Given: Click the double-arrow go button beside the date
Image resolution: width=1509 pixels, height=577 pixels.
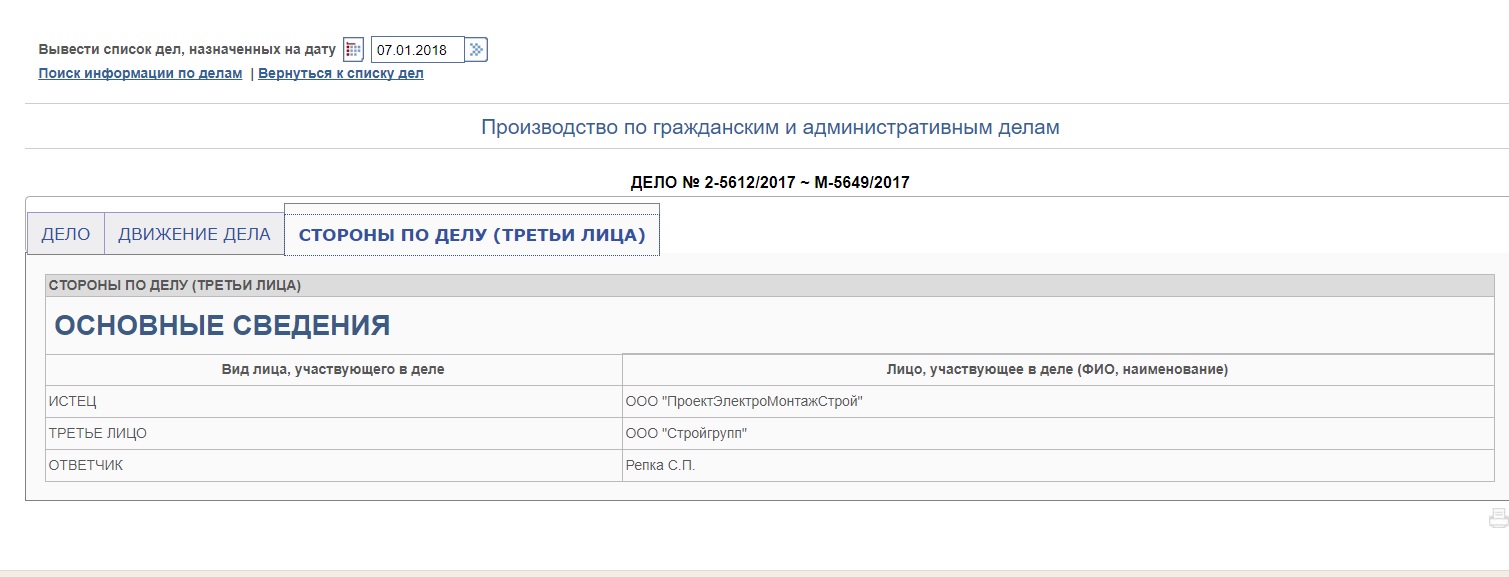Looking at the screenshot, I should coord(477,50).
